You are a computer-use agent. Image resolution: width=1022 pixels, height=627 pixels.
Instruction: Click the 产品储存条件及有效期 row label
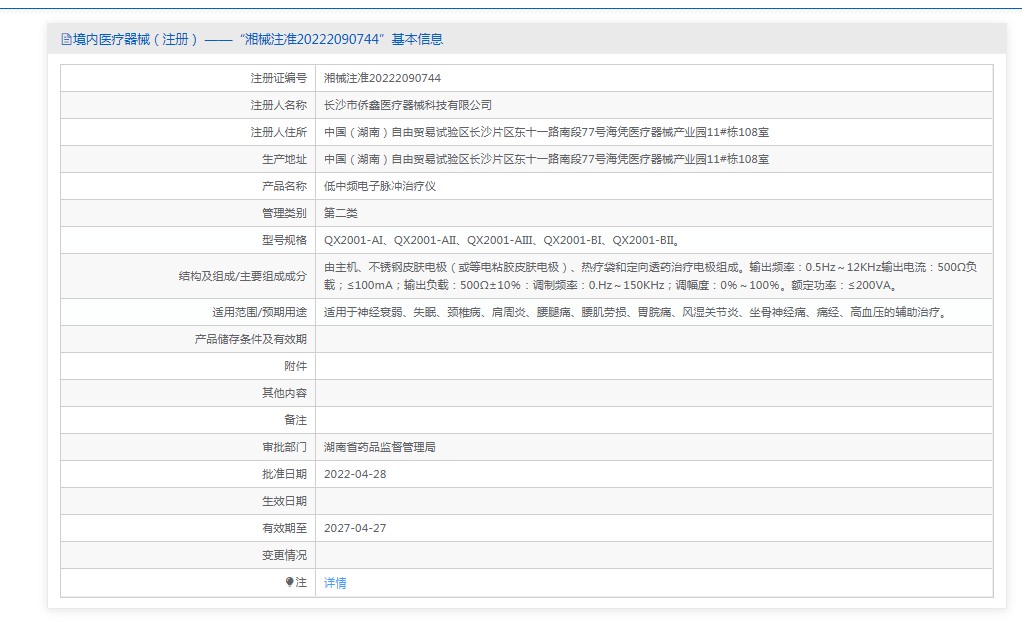pyautogui.click(x=250, y=339)
